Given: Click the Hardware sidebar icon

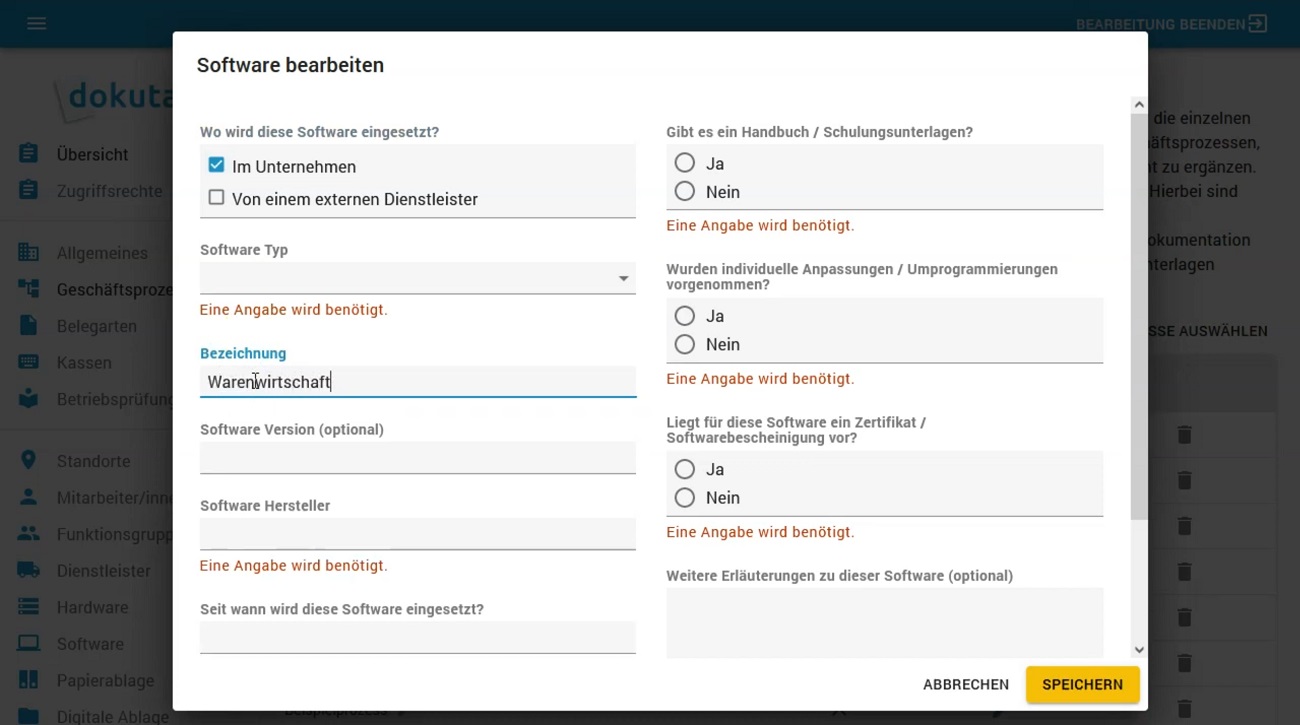Looking at the screenshot, I should (x=29, y=607).
